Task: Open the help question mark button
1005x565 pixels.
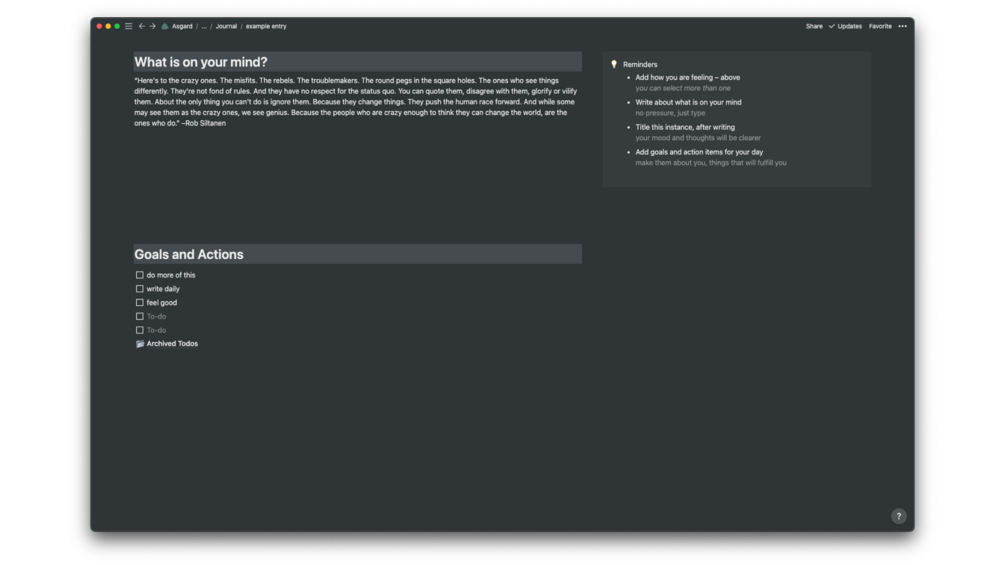Action: tap(898, 516)
